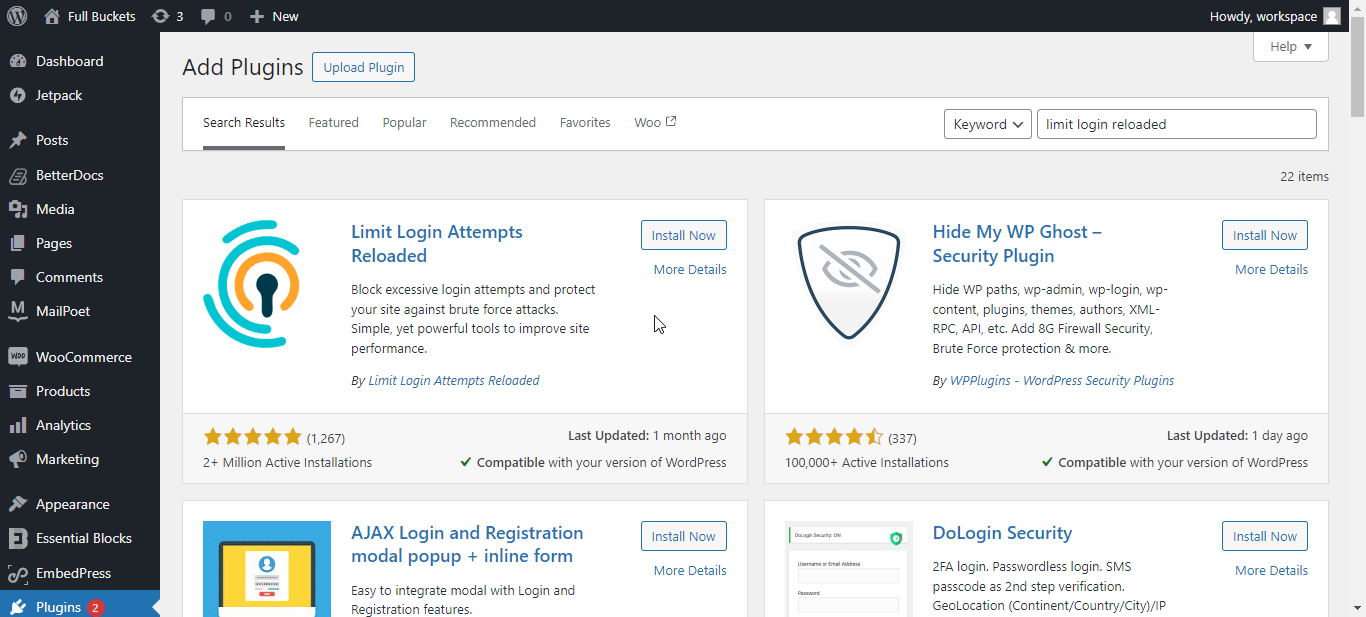This screenshot has width=1366, height=617.
Task: Open WooCommerce in the sidebar
Action: coord(83,357)
